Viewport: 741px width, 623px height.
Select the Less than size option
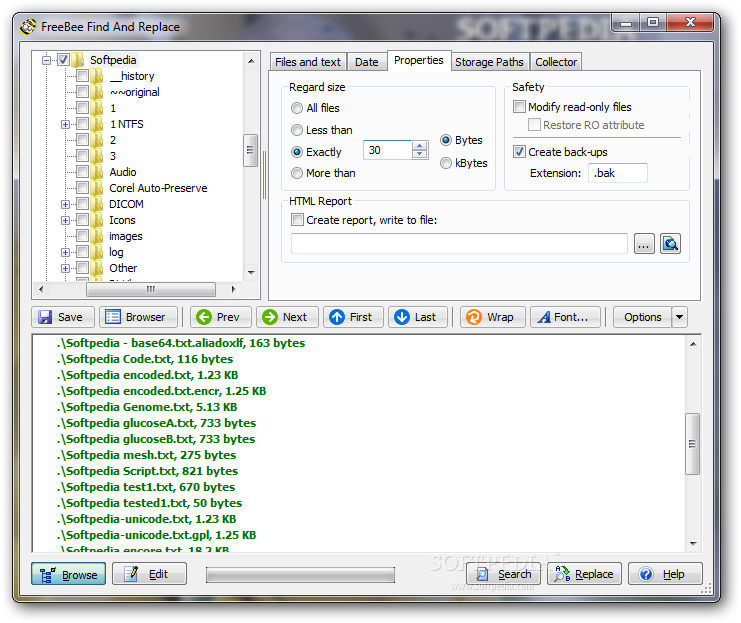click(x=297, y=130)
